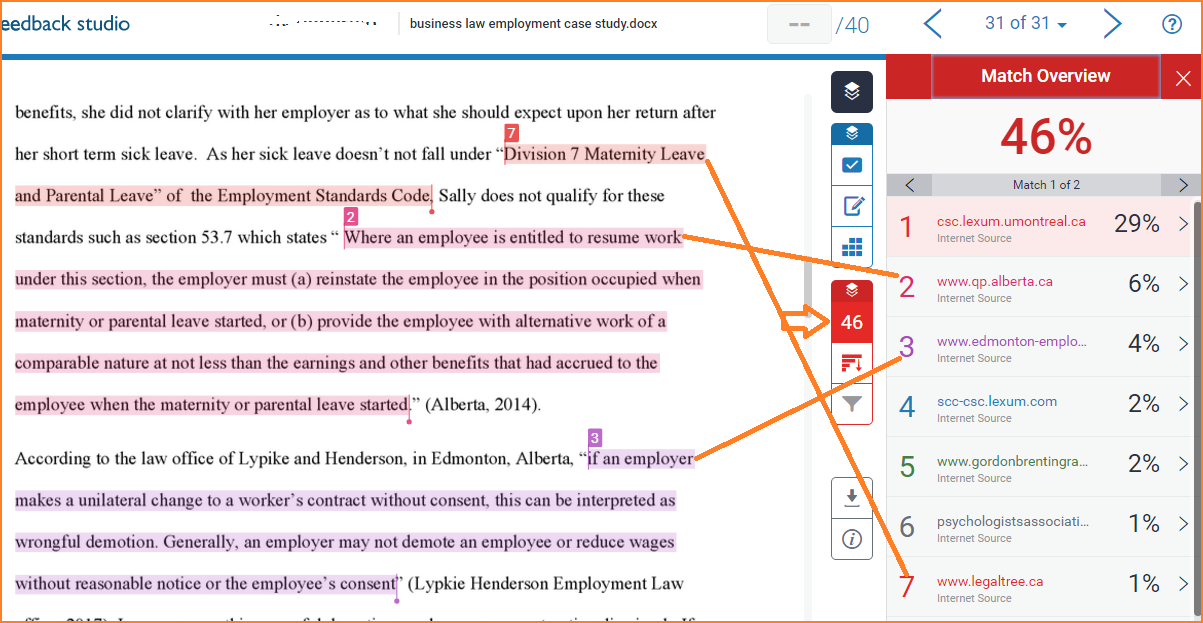
Task: Open the rubric grid icon
Action: 852,248
